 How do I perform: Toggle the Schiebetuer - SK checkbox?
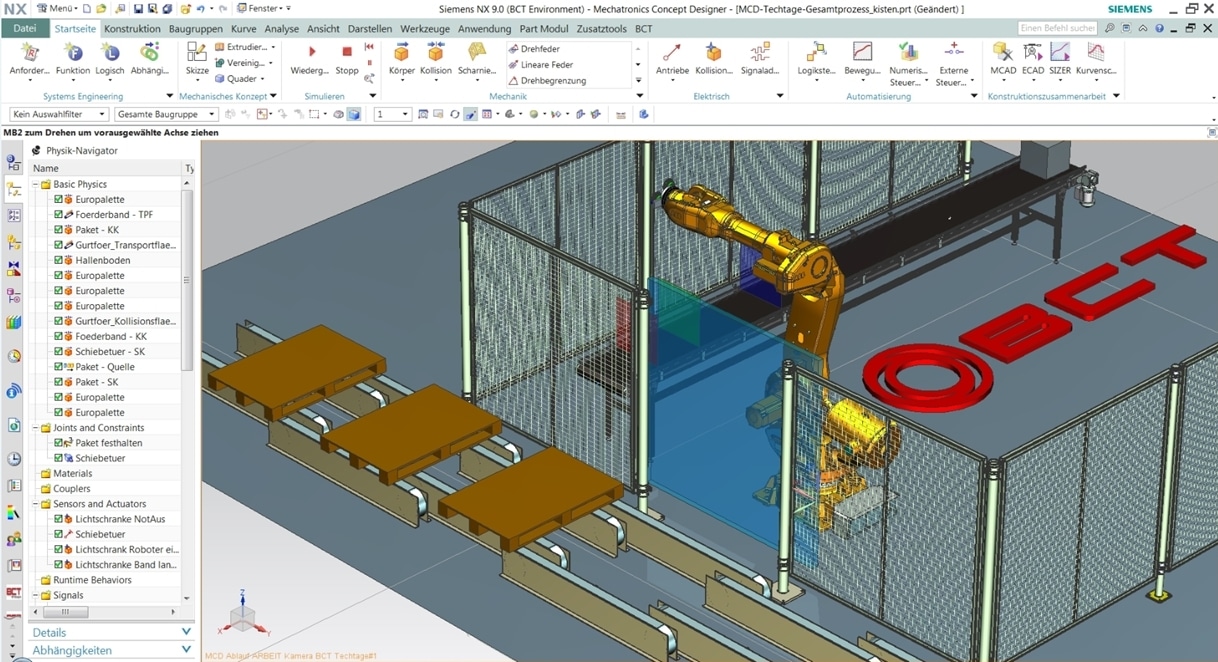coord(59,352)
